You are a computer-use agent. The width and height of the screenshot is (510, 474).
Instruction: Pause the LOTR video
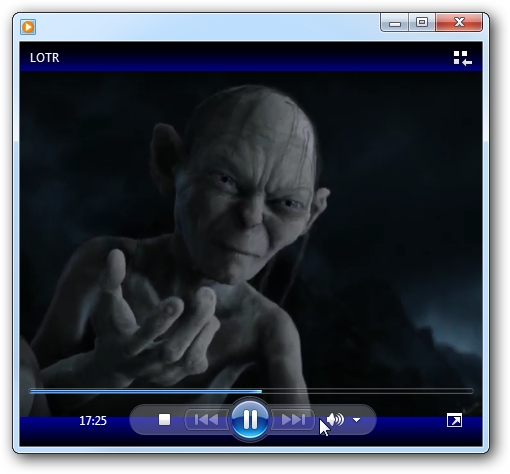250,419
